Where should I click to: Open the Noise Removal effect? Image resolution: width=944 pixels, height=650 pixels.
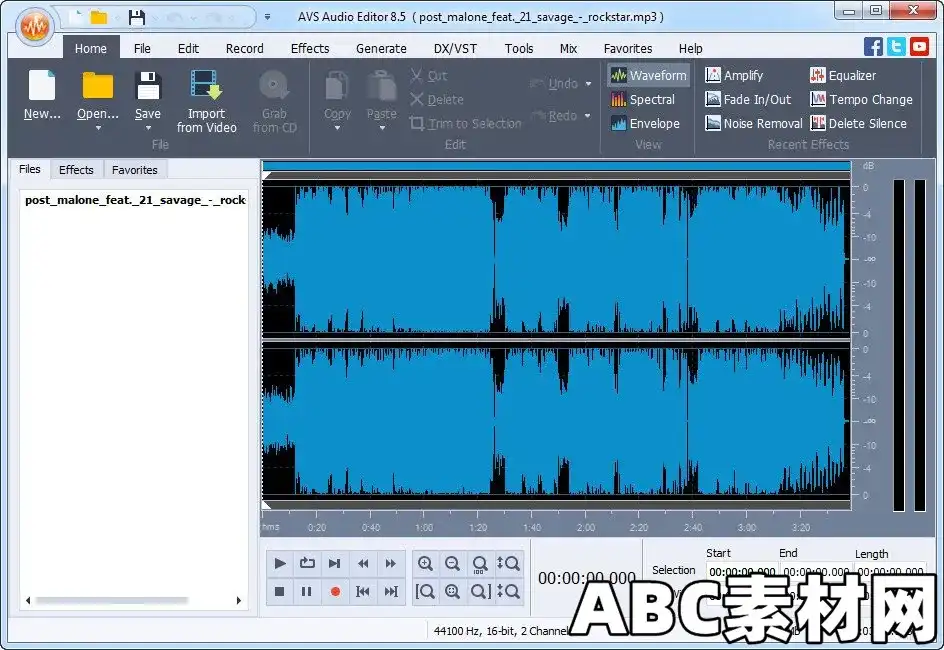[x=754, y=123]
